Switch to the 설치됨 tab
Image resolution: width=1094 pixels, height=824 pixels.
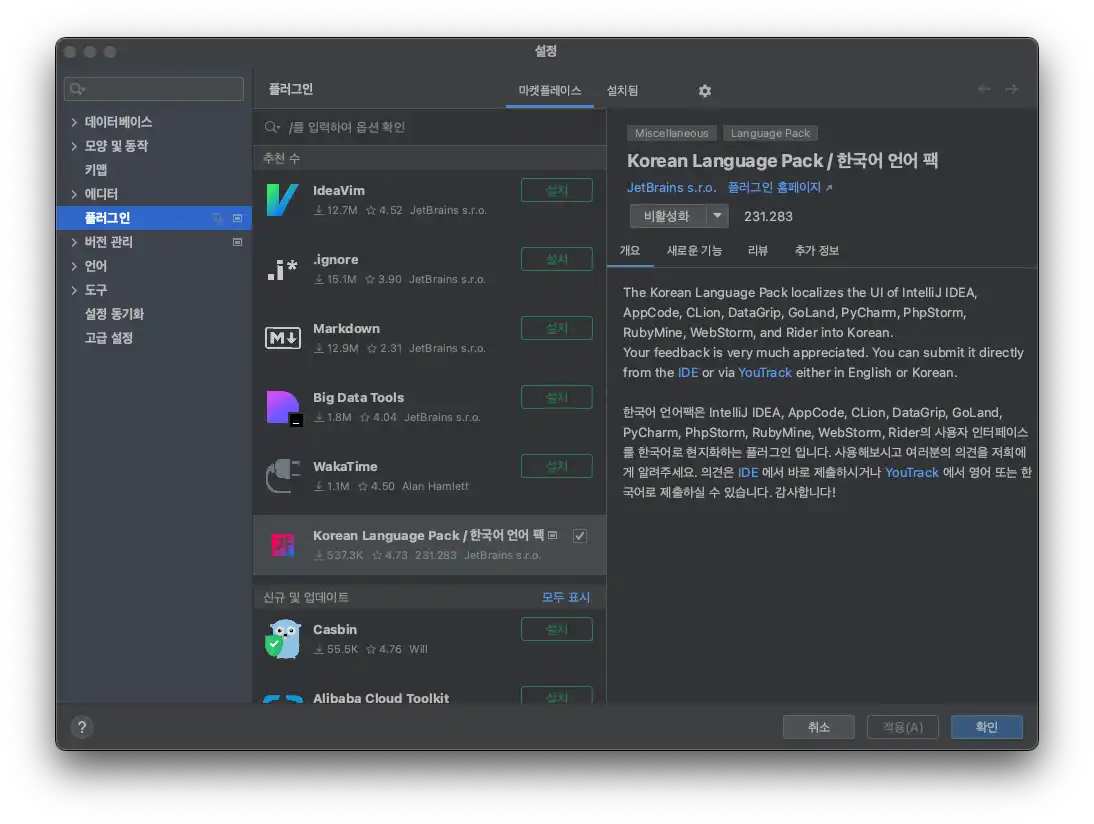coord(622,91)
